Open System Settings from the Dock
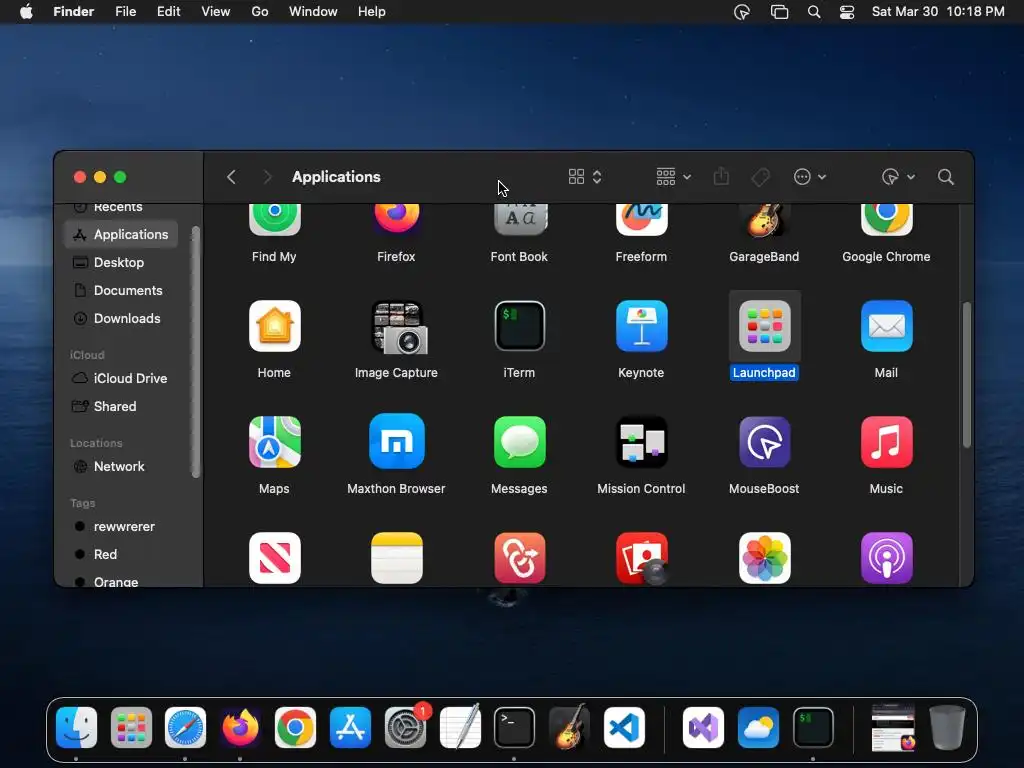This screenshot has width=1024, height=768. tap(406, 727)
